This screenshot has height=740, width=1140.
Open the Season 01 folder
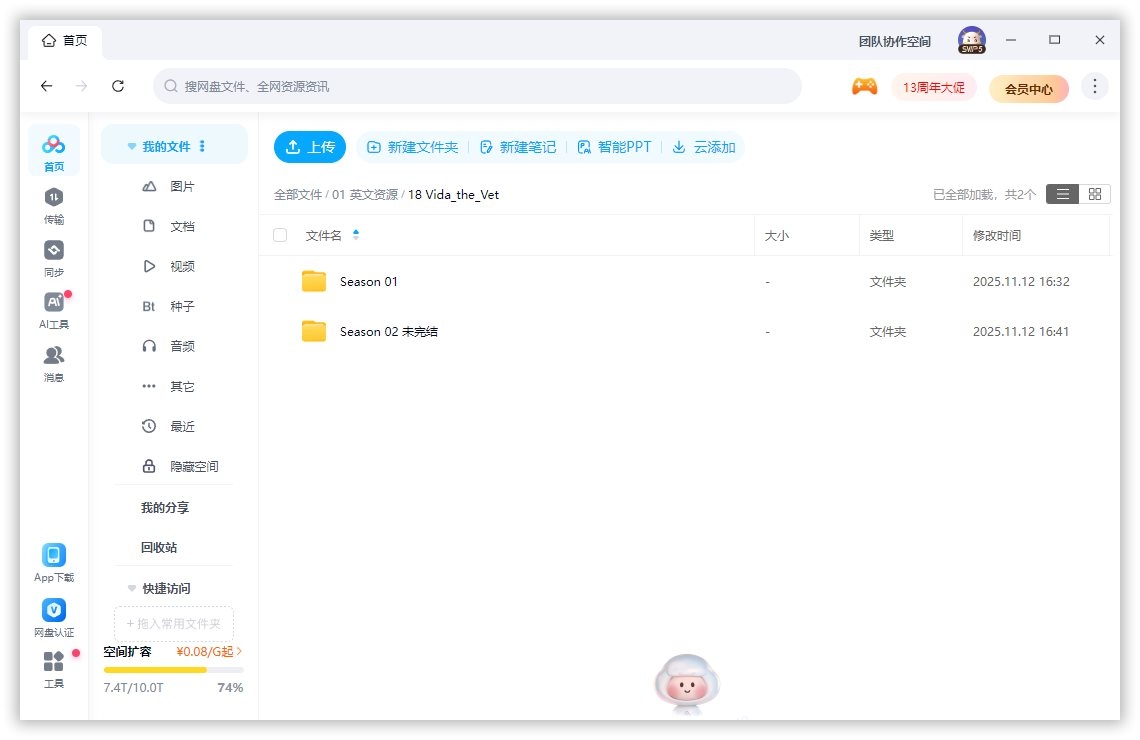[371, 281]
